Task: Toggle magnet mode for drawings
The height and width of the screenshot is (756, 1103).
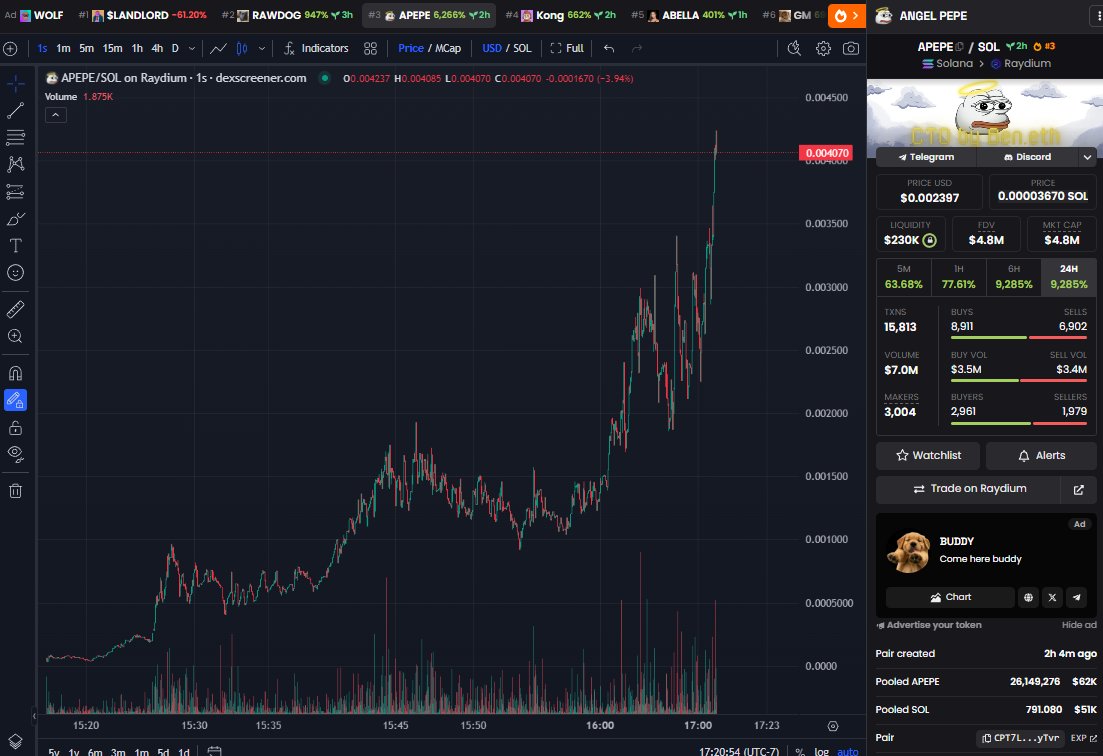Action: click(x=15, y=373)
